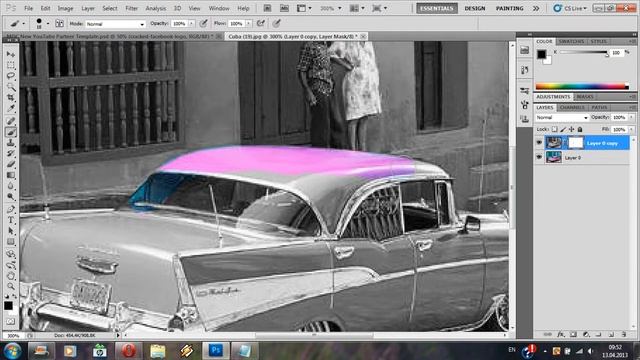Show more workspaces with double arrow
Image resolution: width=640 pixels, height=360 pixels.
[536, 8]
